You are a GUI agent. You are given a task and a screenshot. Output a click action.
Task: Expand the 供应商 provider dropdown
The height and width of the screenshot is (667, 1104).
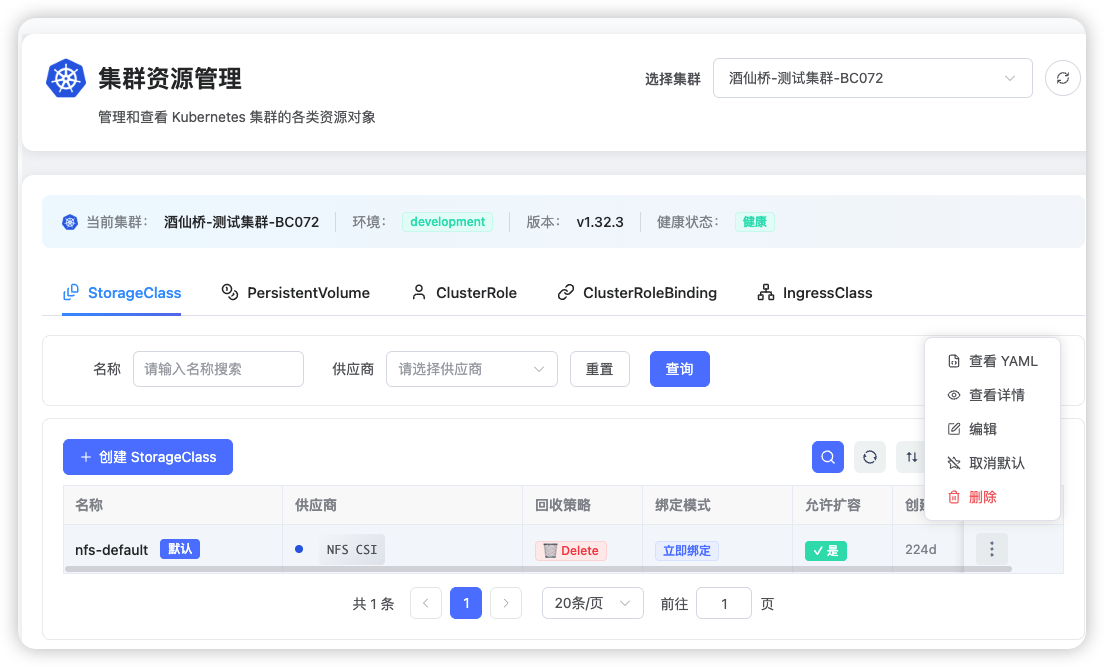[471, 369]
